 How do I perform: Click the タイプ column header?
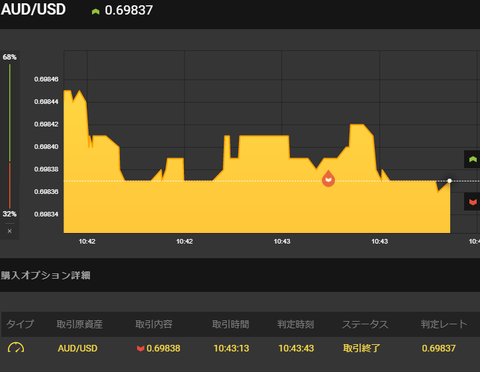[x=20, y=324]
